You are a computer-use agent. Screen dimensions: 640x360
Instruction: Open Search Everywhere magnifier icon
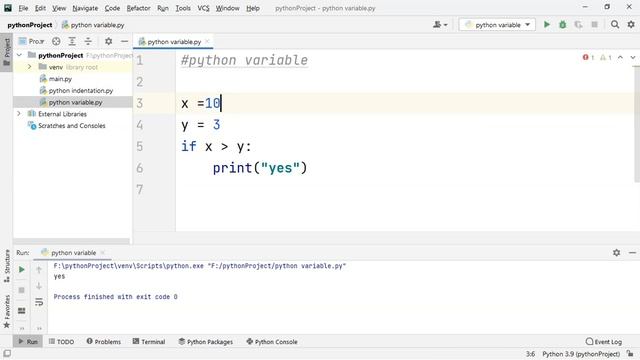pos(615,25)
